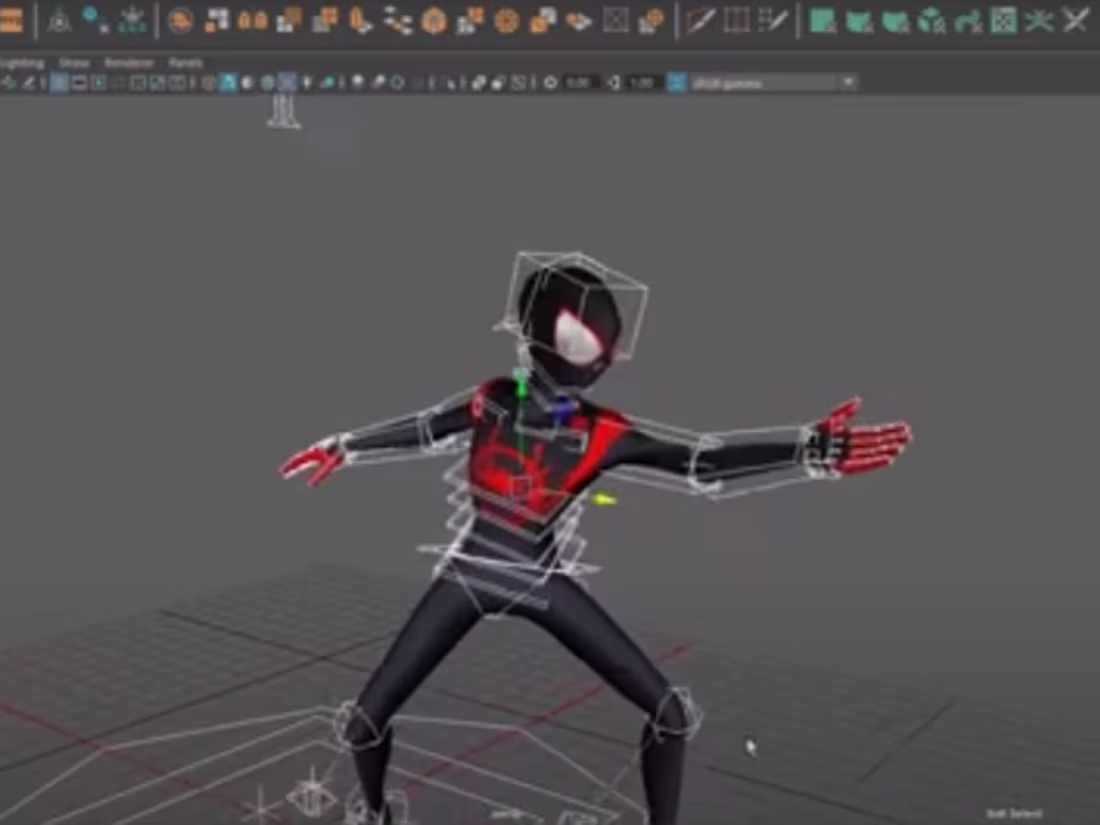
Task: Click the blue Z-axis manipulator handle
Action: (563, 409)
